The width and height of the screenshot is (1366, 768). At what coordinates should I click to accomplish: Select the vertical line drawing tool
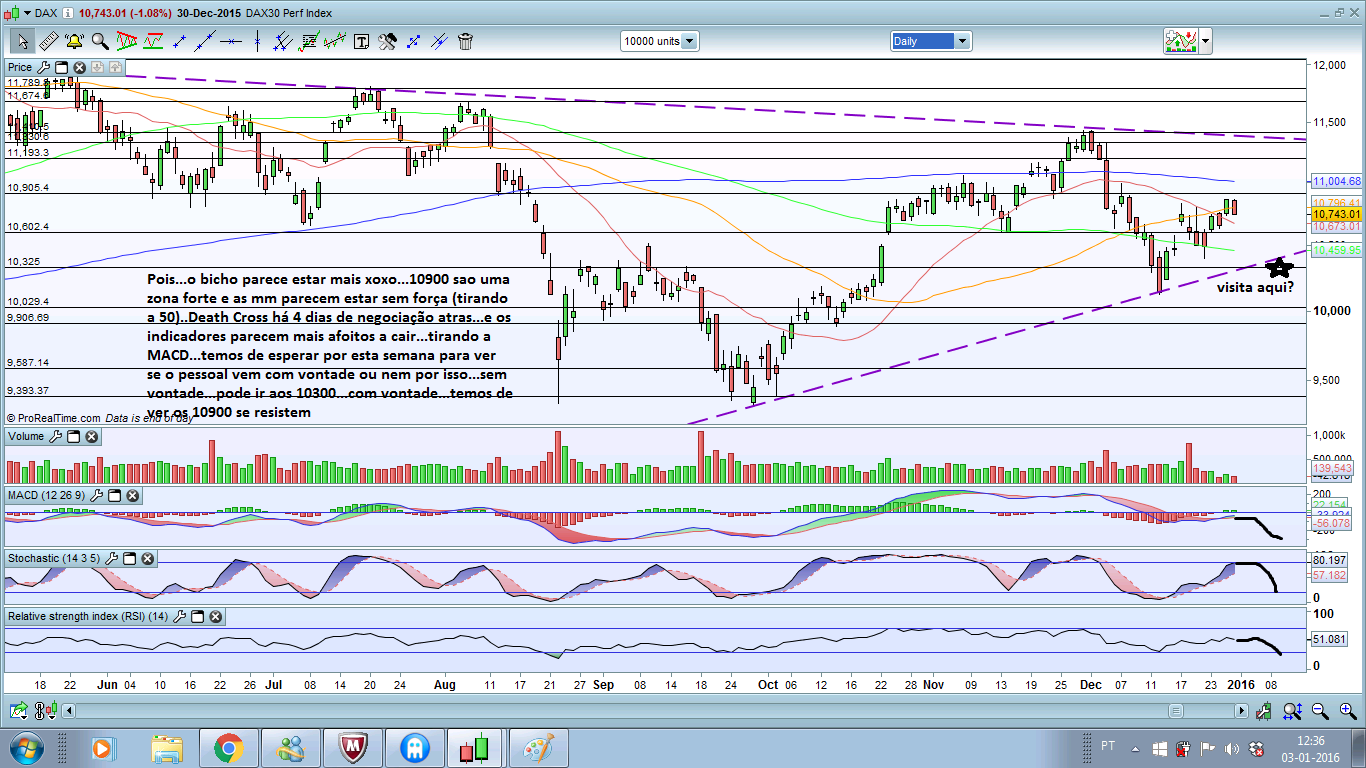tap(257, 41)
